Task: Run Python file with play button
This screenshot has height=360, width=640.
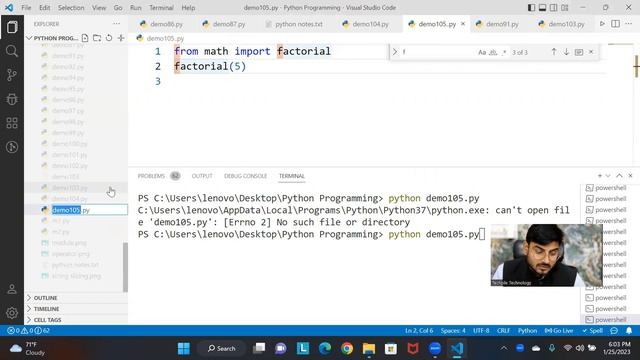Action: [x=602, y=24]
